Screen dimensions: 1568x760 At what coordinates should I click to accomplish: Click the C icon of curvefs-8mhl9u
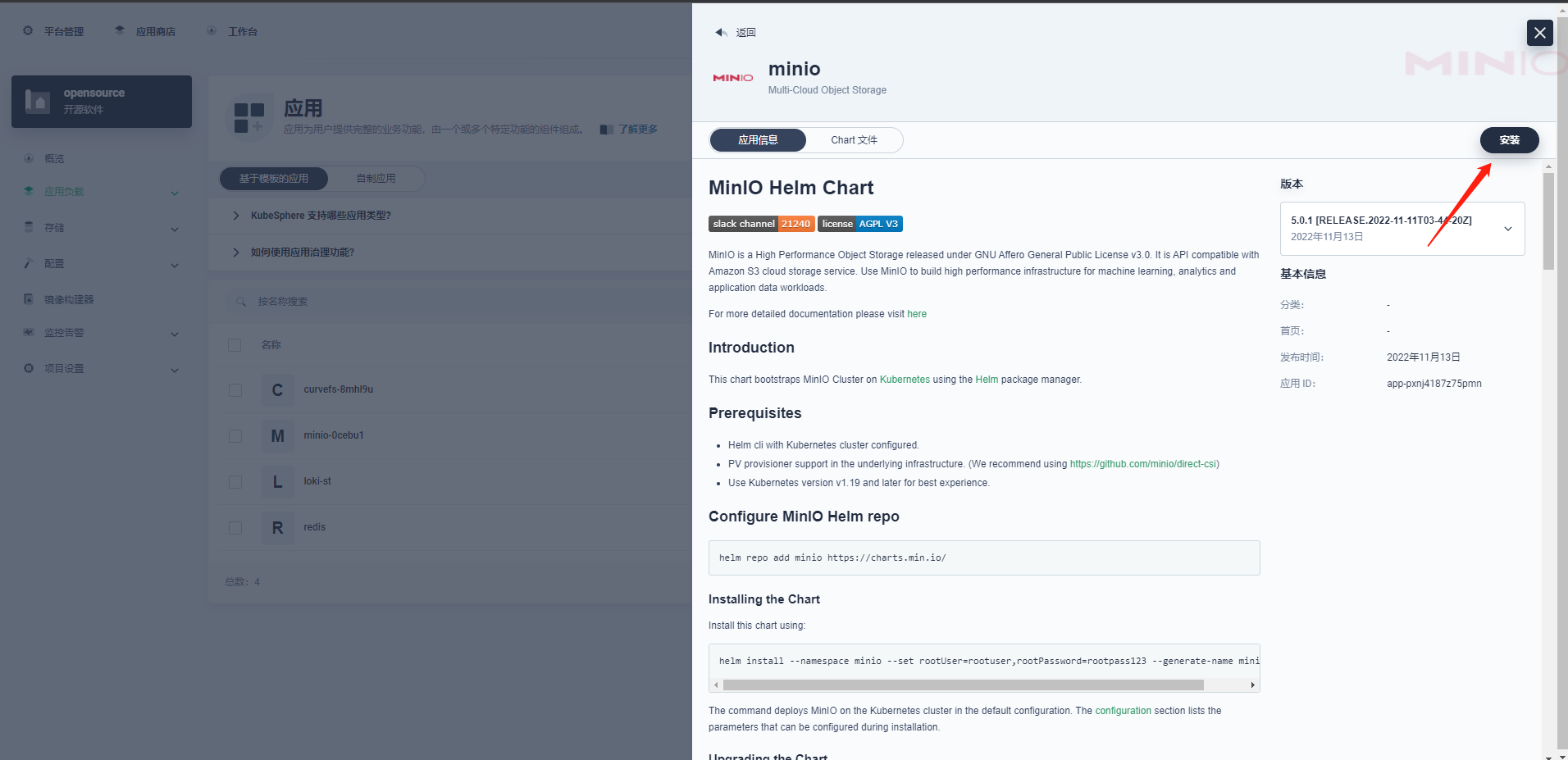[277, 390]
